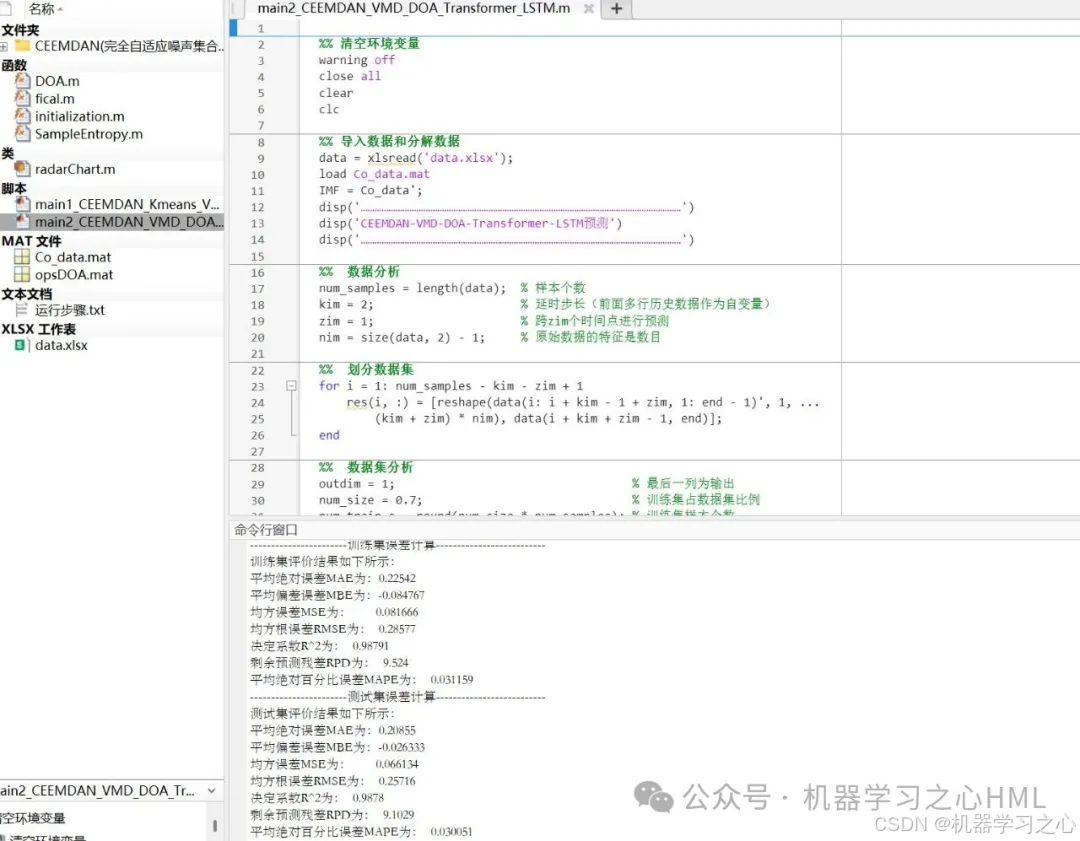Viewport: 1080px width, 841px height.
Task: Click the XLSX 工作表 group header
Action: [x=39, y=329]
